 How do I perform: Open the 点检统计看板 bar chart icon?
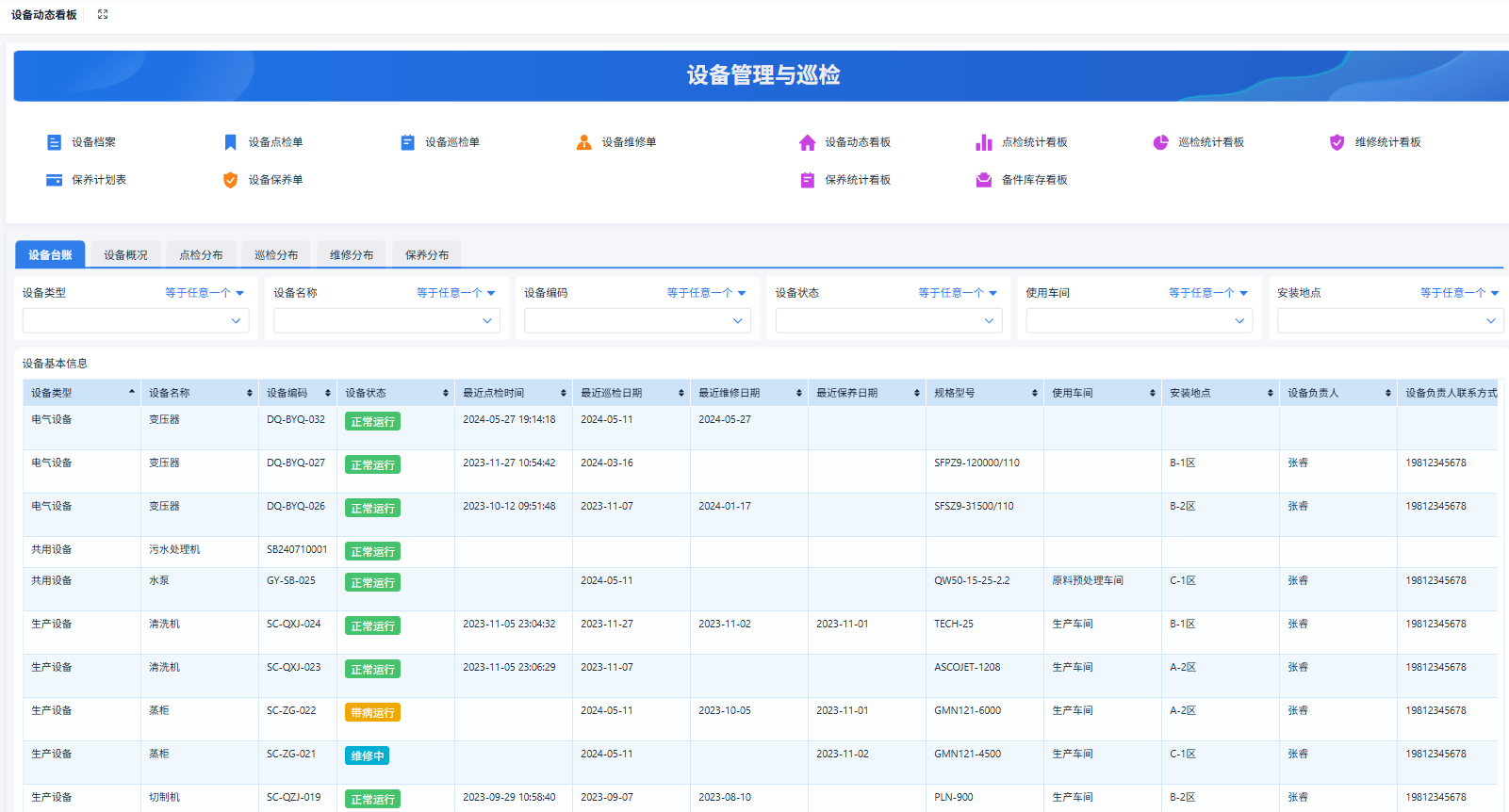pyautogui.click(x=984, y=142)
